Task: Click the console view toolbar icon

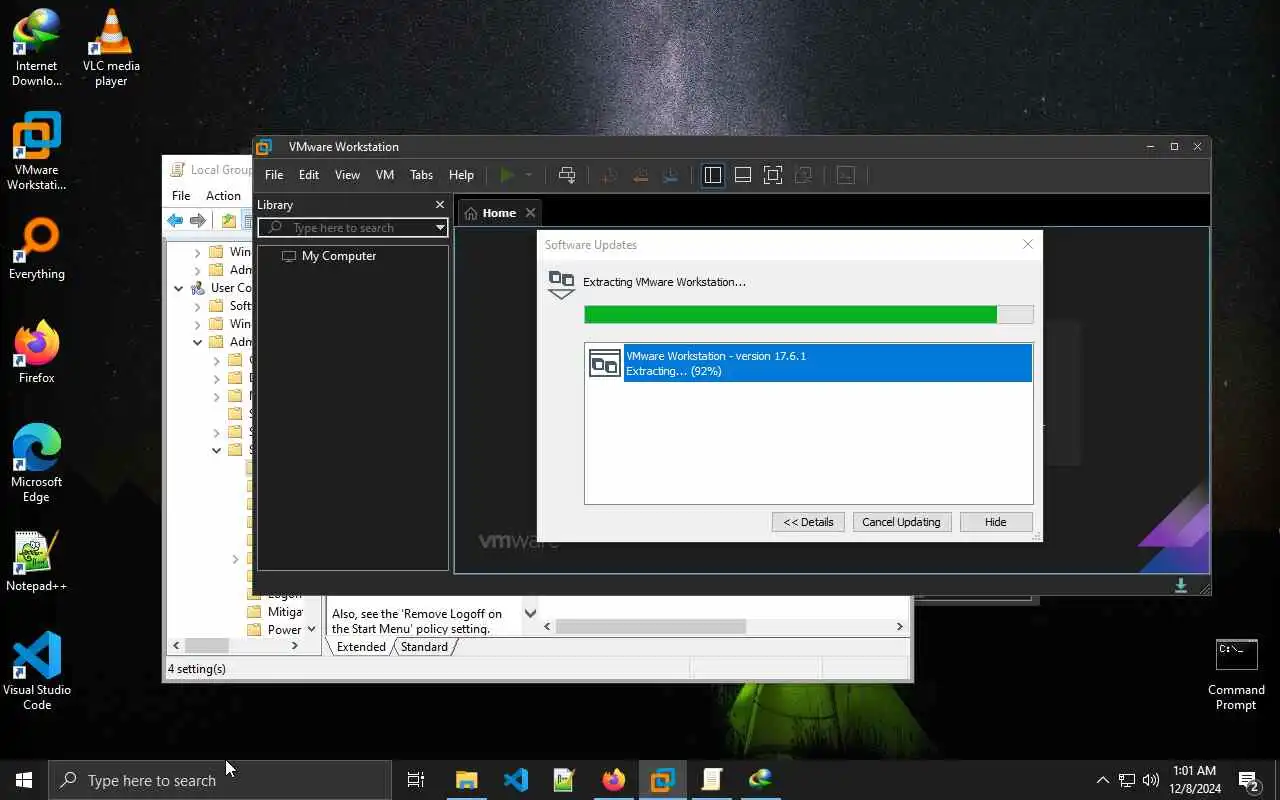Action: tap(845, 175)
